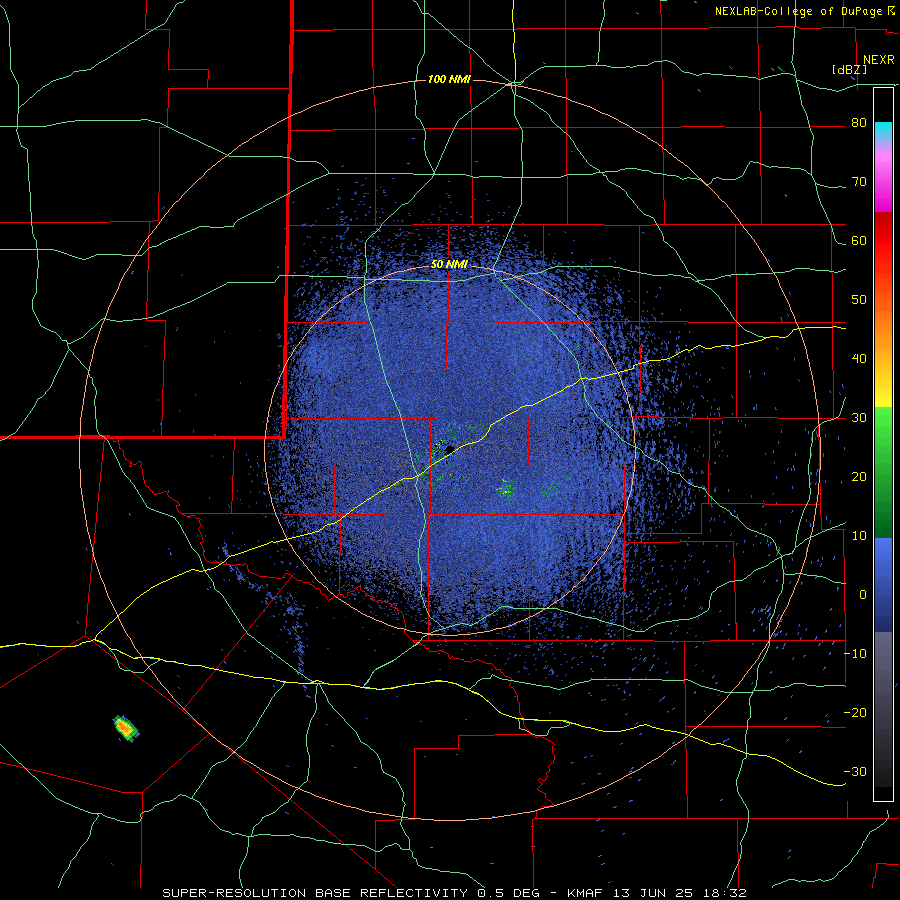The height and width of the screenshot is (900, 900).
Task: Click the Super-Resolution Base Reflectivity caption
Action: click(x=455, y=893)
